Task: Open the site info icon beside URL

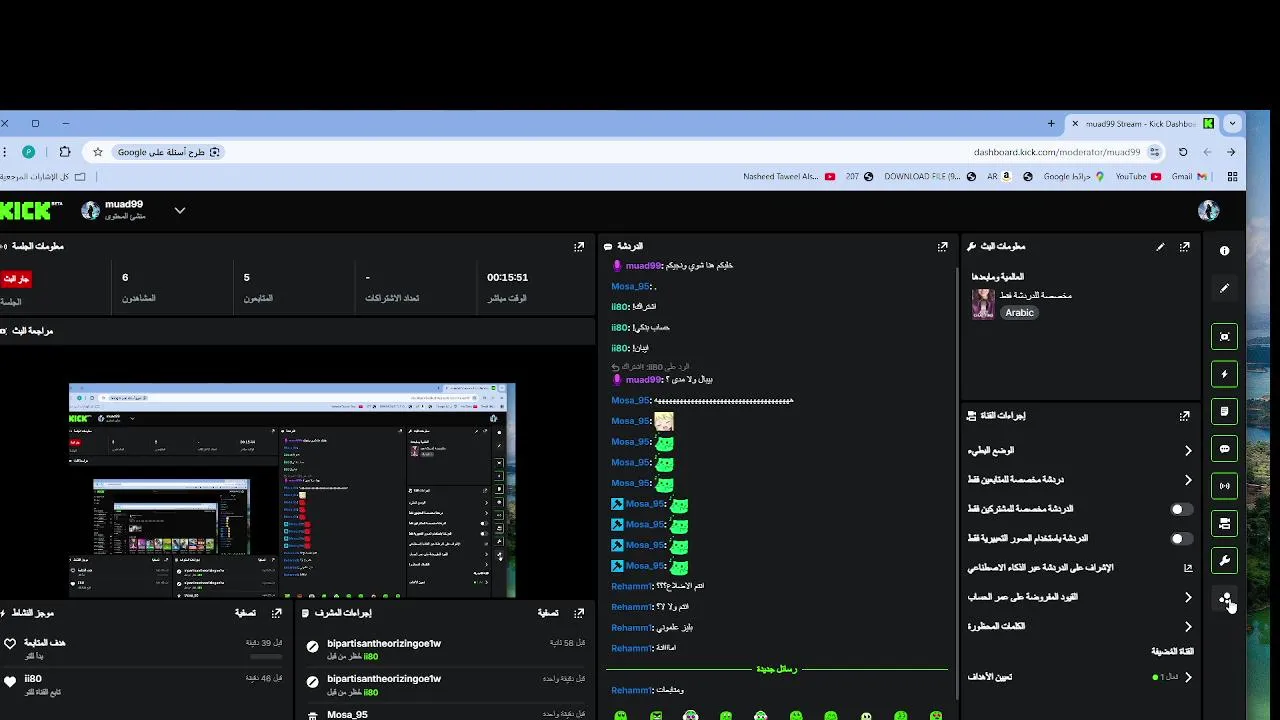Action: pos(1154,152)
